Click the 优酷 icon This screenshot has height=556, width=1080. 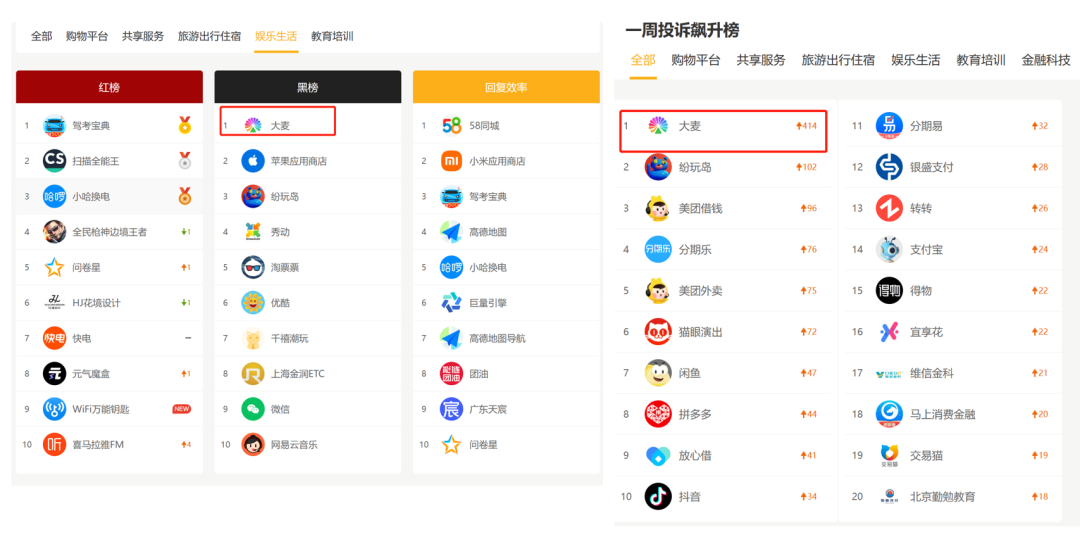tap(253, 302)
